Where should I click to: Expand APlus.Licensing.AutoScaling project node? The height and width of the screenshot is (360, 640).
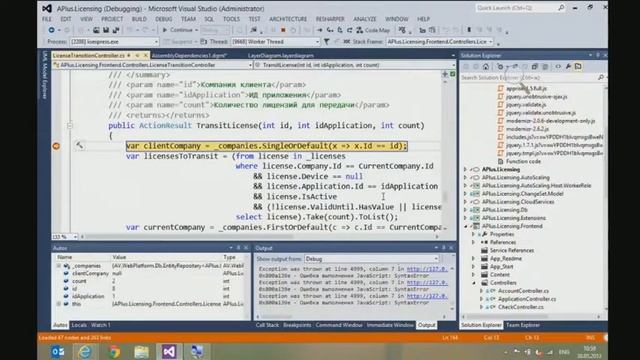coord(465,178)
